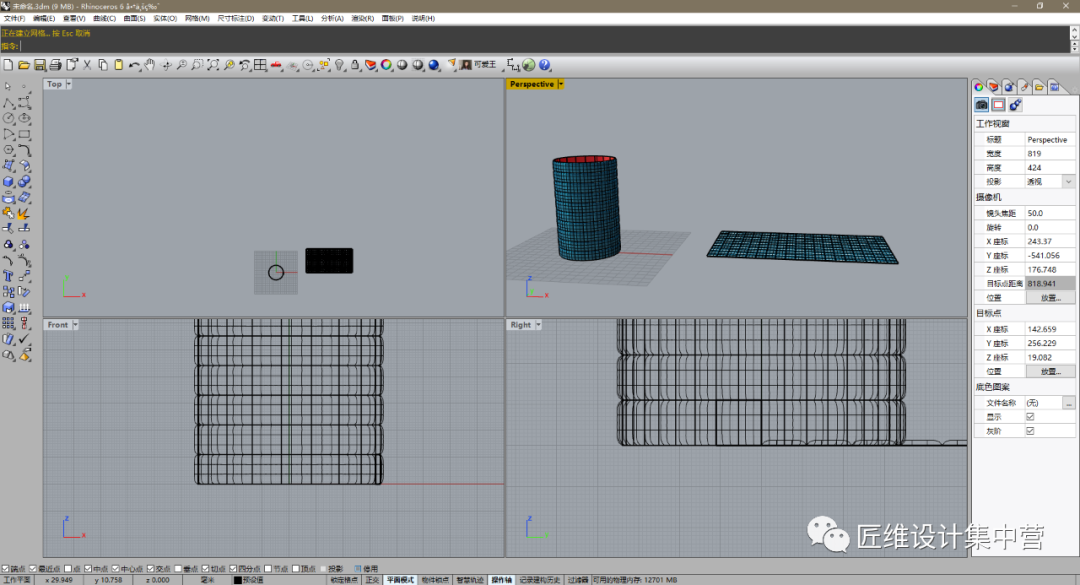
Task: Toggle 锁定格点 in status bar
Action: coord(344,580)
